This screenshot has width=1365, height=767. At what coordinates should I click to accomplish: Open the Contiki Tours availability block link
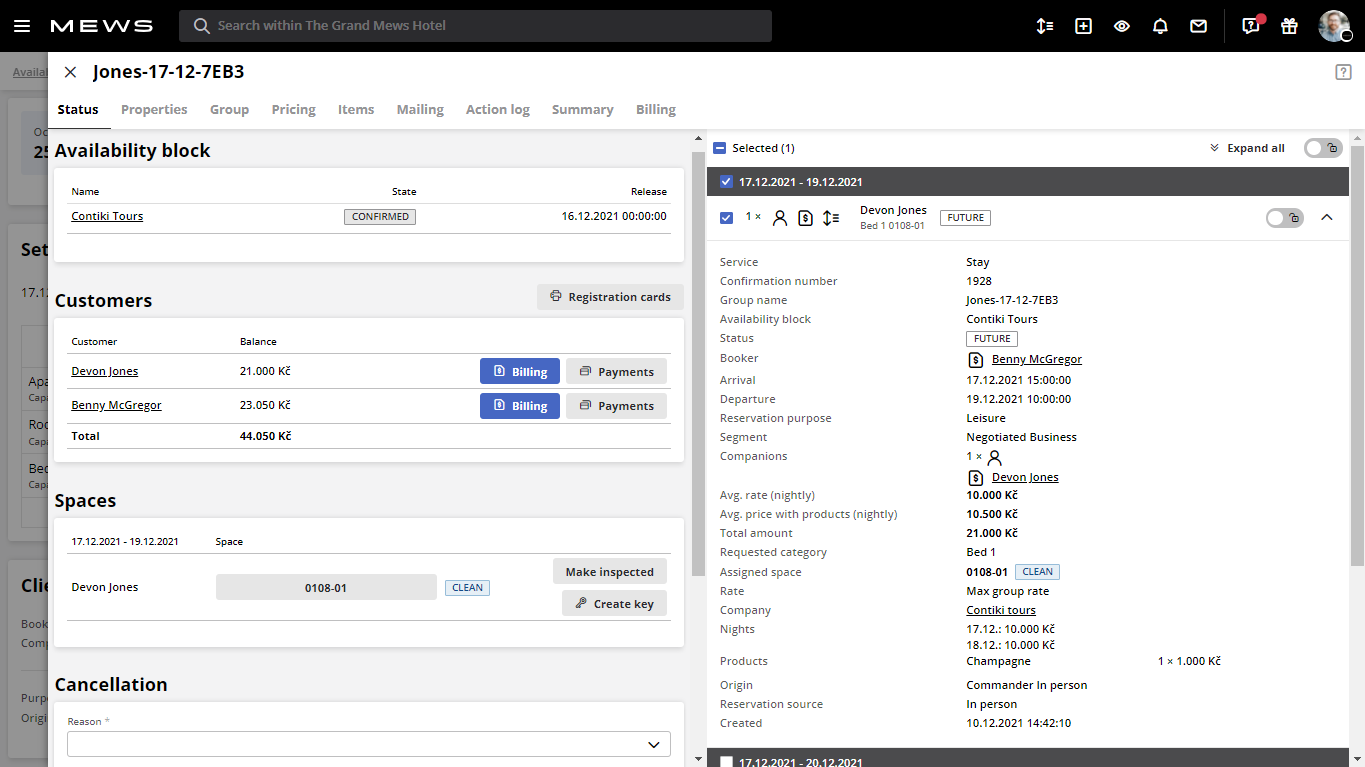(106, 216)
